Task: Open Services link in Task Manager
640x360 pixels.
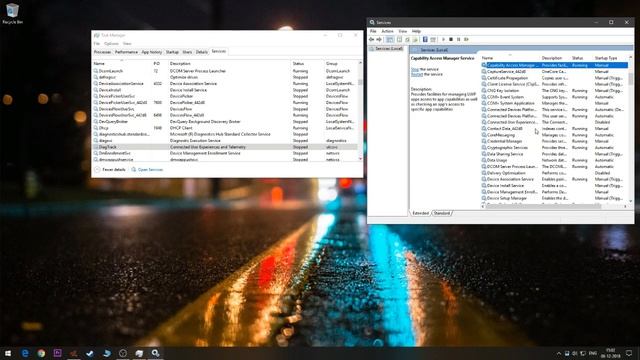Action: click(147, 169)
